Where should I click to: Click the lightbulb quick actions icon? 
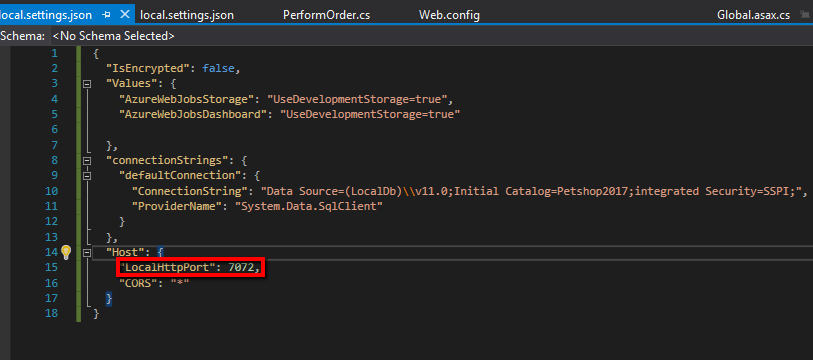(x=66, y=252)
